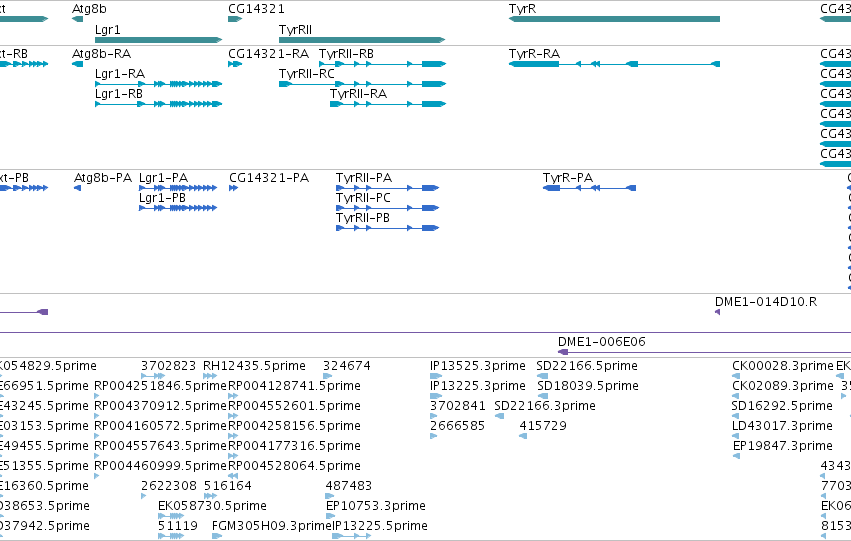Image resolution: width=851 pixels, height=541 pixels.
Task: Open the TyrRII-PB coding sequence label
Action: click(x=363, y=218)
